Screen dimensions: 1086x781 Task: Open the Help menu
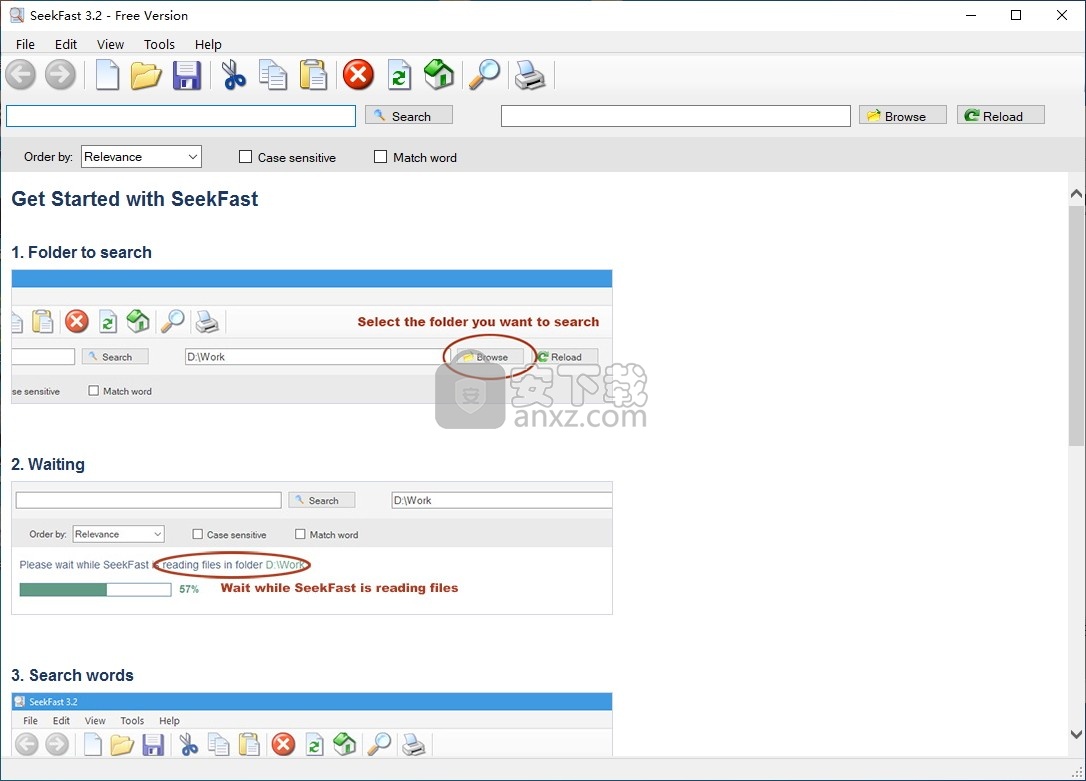pyautogui.click(x=208, y=44)
